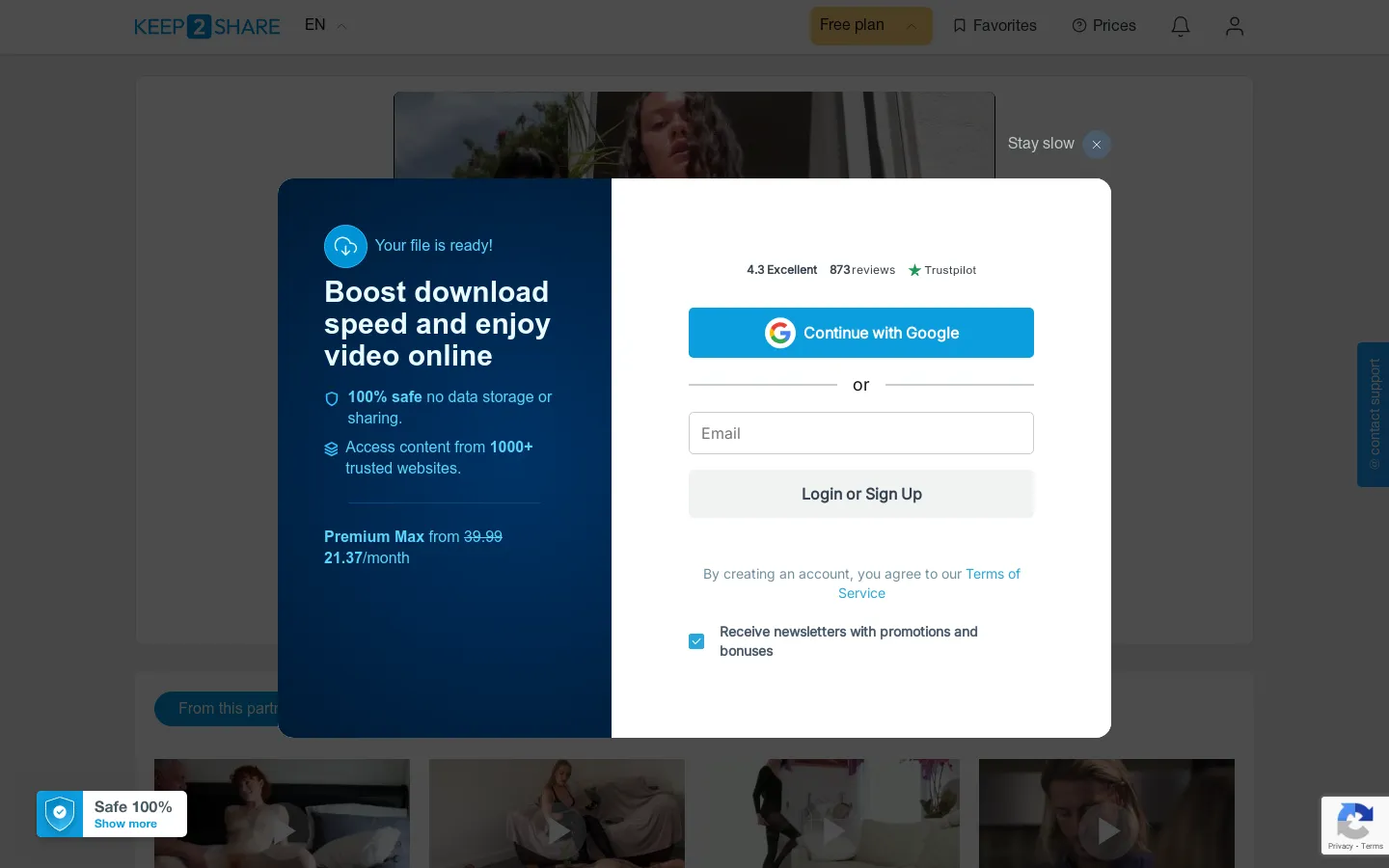Open the user account icon
This screenshot has width=1389, height=868.
click(1235, 26)
